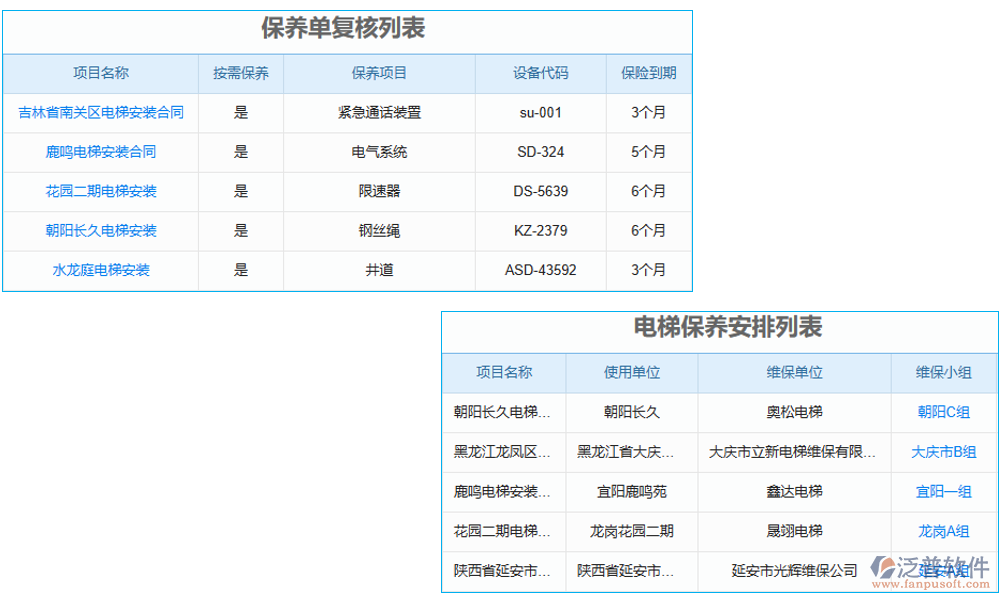Click the 项目名称 column header

coord(100,73)
